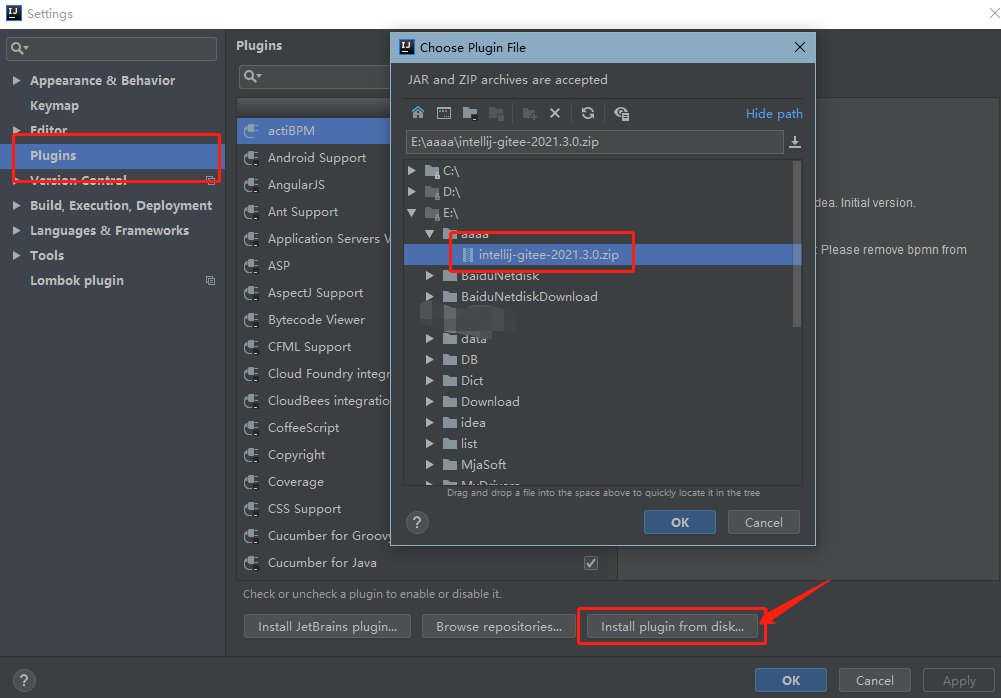Click OK in the Settings window
This screenshot has height=698, width=1001.
(790, 680)
